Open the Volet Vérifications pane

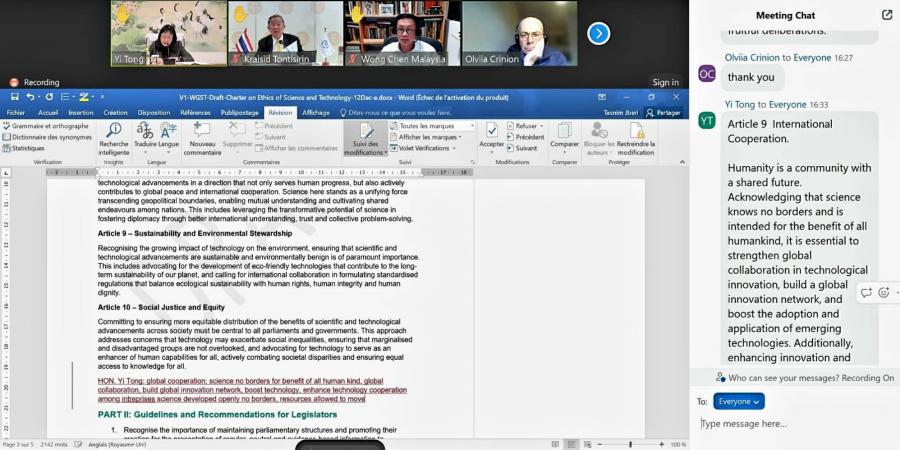click(x=426, y=148)
